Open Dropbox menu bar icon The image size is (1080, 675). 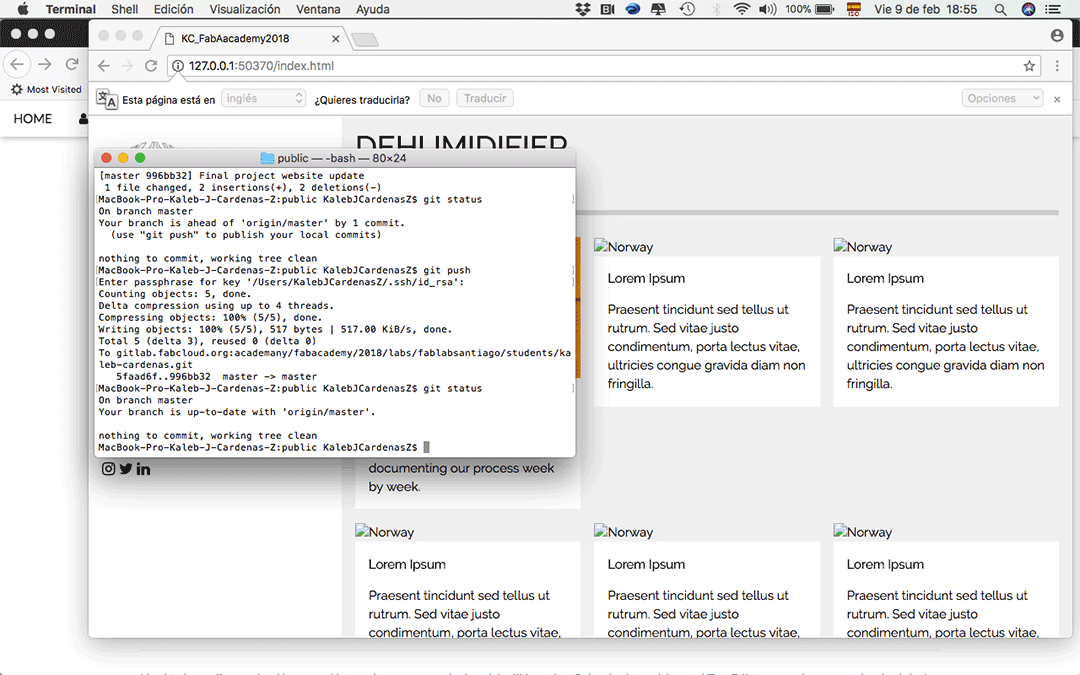[583, 9]
